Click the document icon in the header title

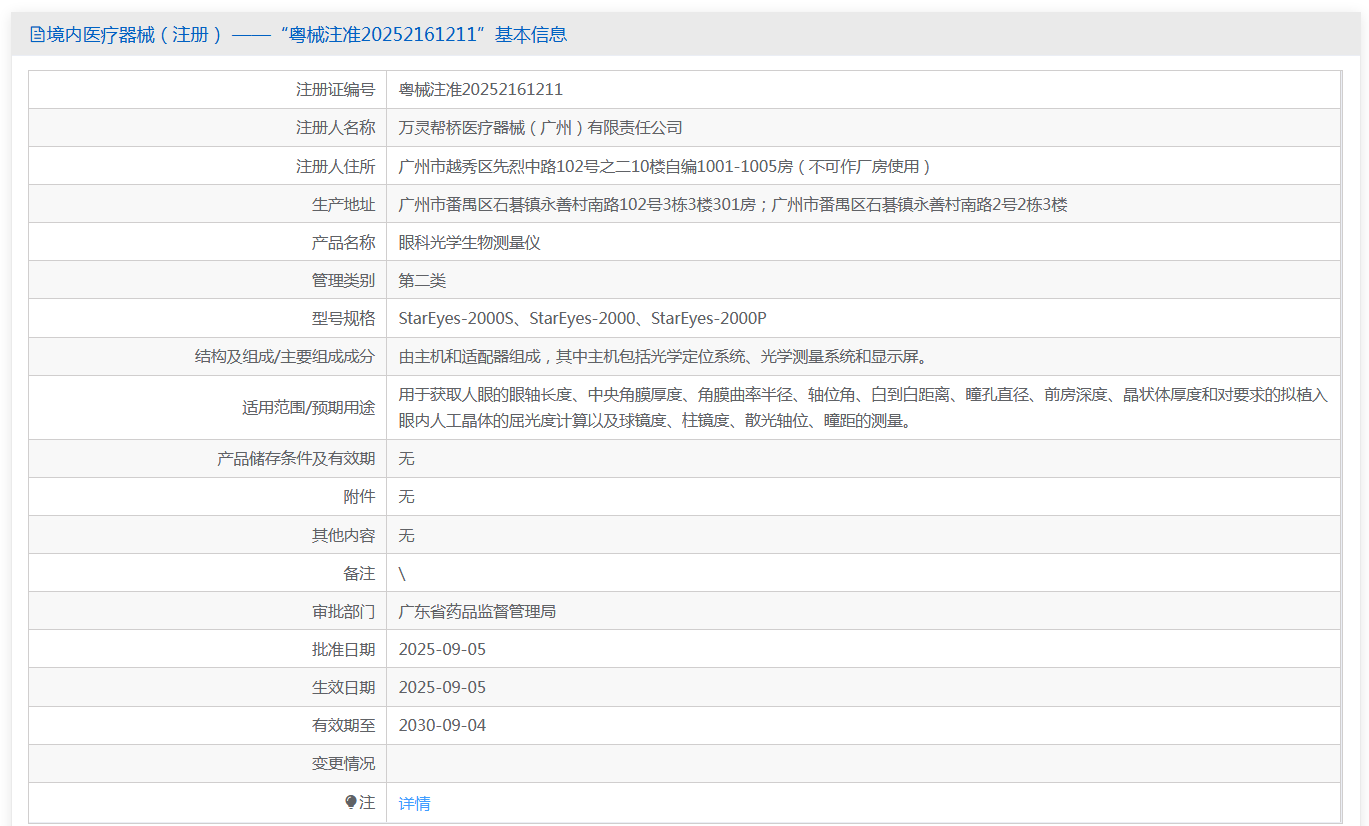[37, 35]
